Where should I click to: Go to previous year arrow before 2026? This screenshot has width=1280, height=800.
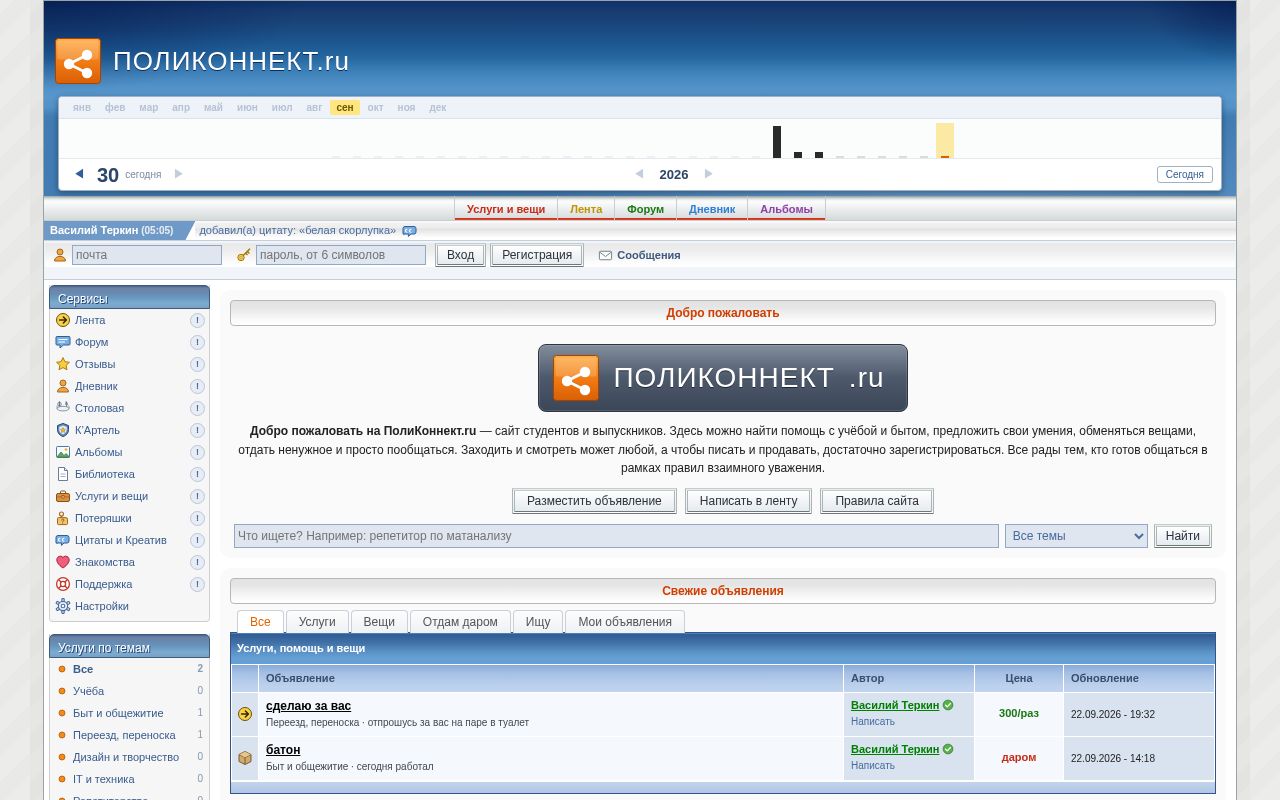click(639, 174)
